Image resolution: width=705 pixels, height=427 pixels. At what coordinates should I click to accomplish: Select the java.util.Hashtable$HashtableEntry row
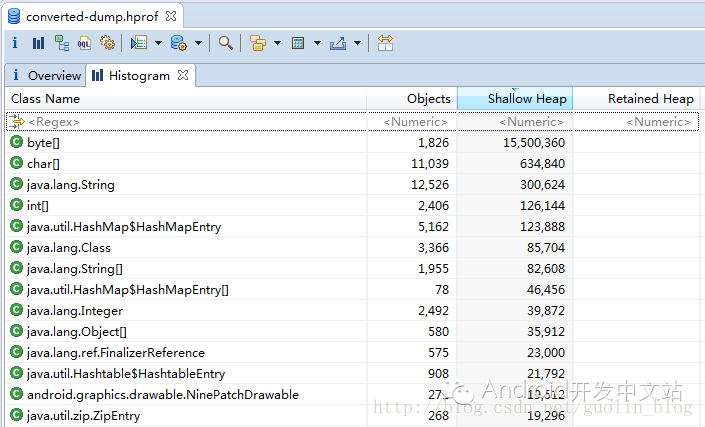352,374
